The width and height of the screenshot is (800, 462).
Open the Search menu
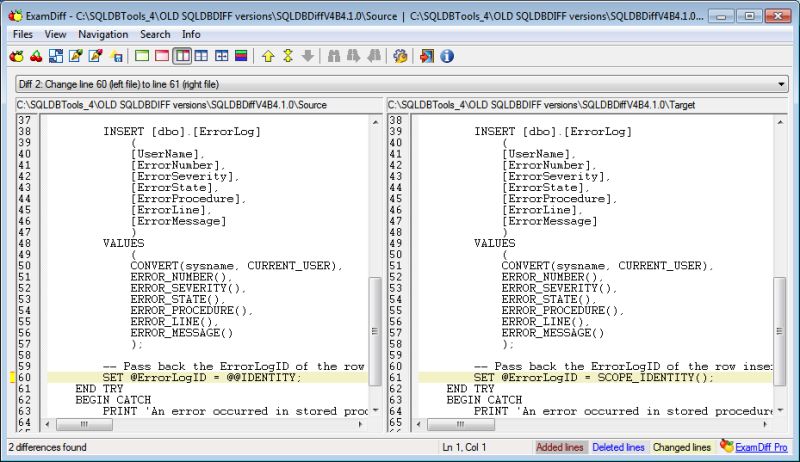click(155, 34)
